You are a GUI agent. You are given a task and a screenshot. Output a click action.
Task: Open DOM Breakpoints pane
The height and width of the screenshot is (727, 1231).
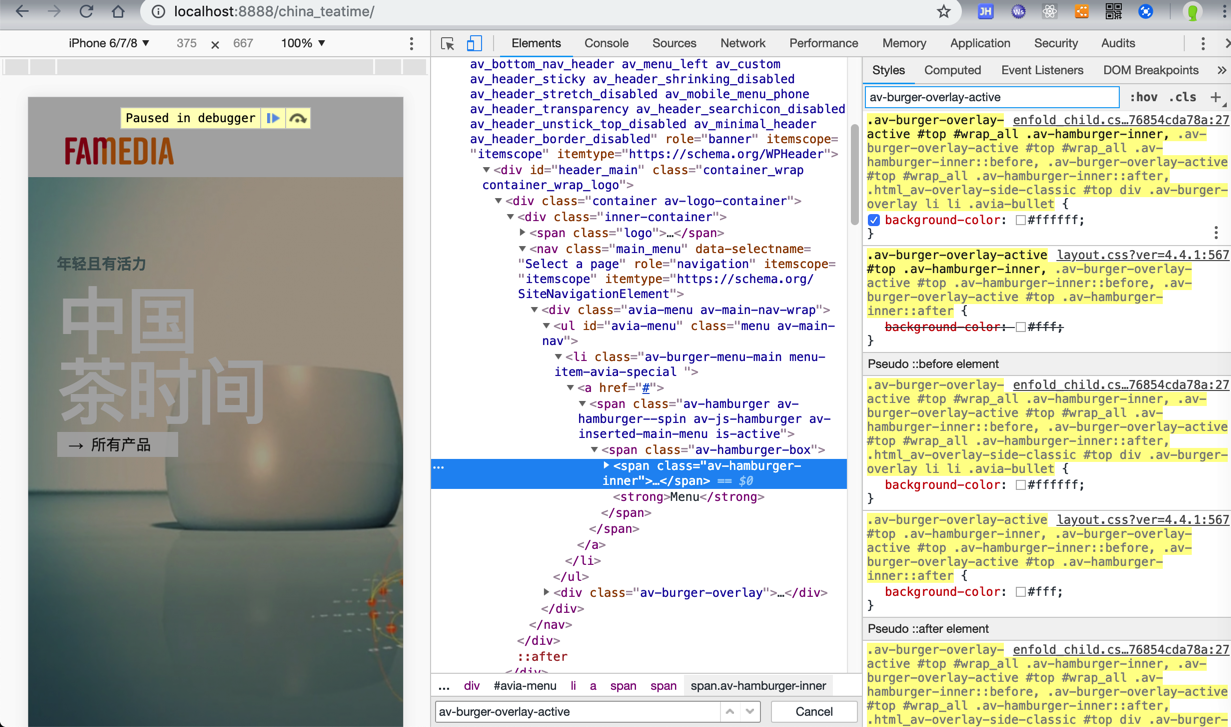(x=1150, y=71)
